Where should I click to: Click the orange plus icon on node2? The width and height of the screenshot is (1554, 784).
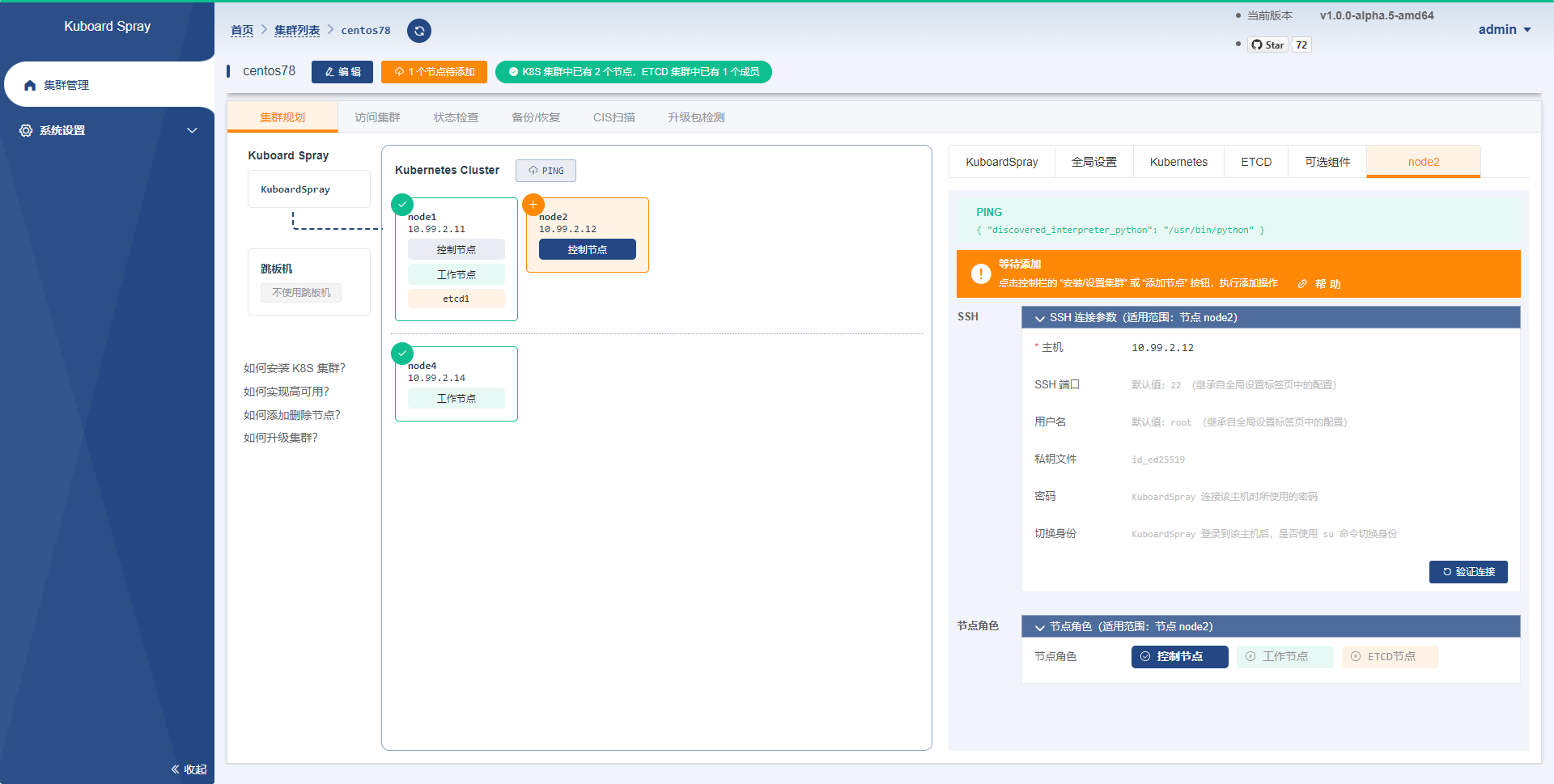coord(533,205)
